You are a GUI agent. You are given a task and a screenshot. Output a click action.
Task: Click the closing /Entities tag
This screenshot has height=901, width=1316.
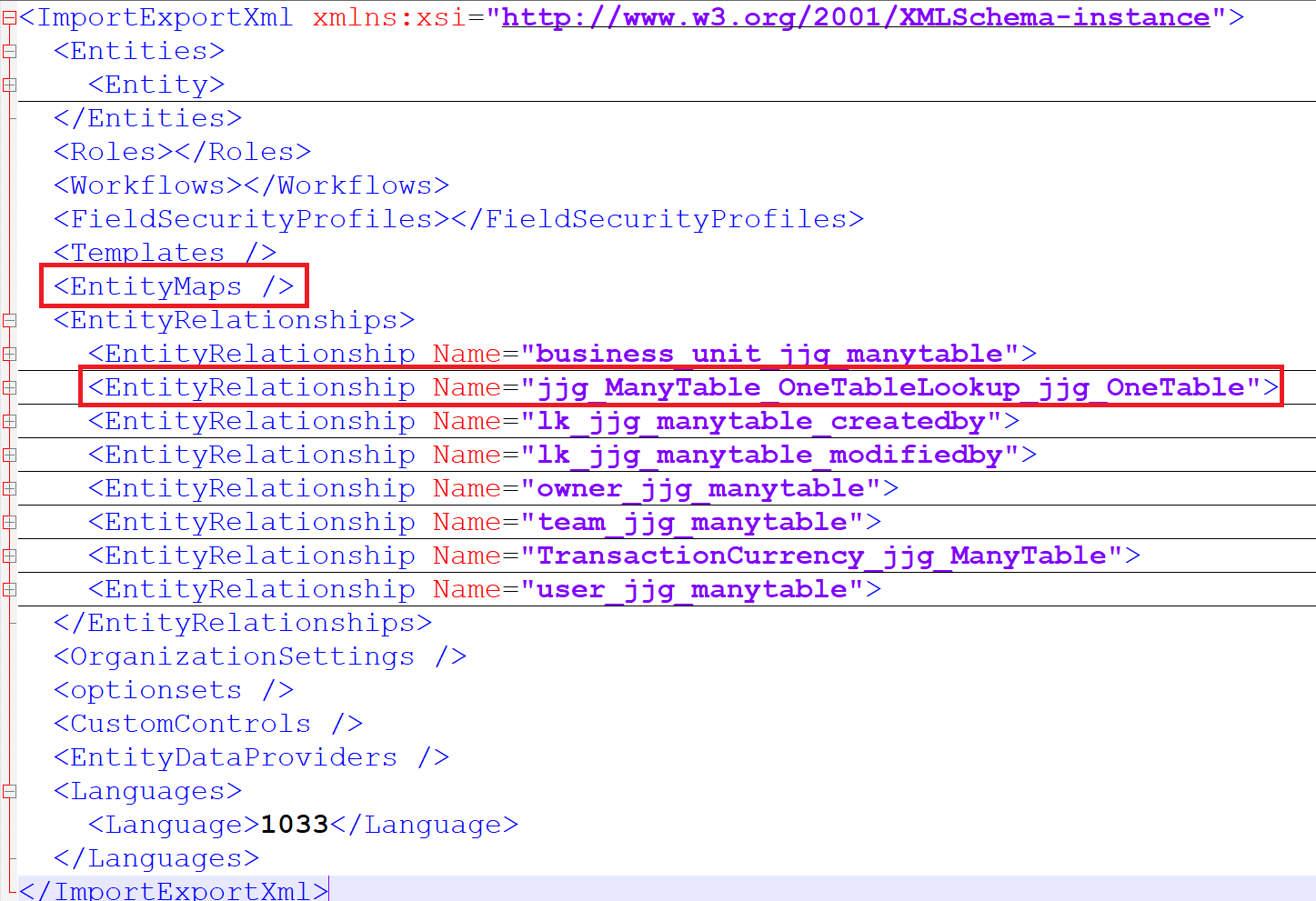pos(147,118)
